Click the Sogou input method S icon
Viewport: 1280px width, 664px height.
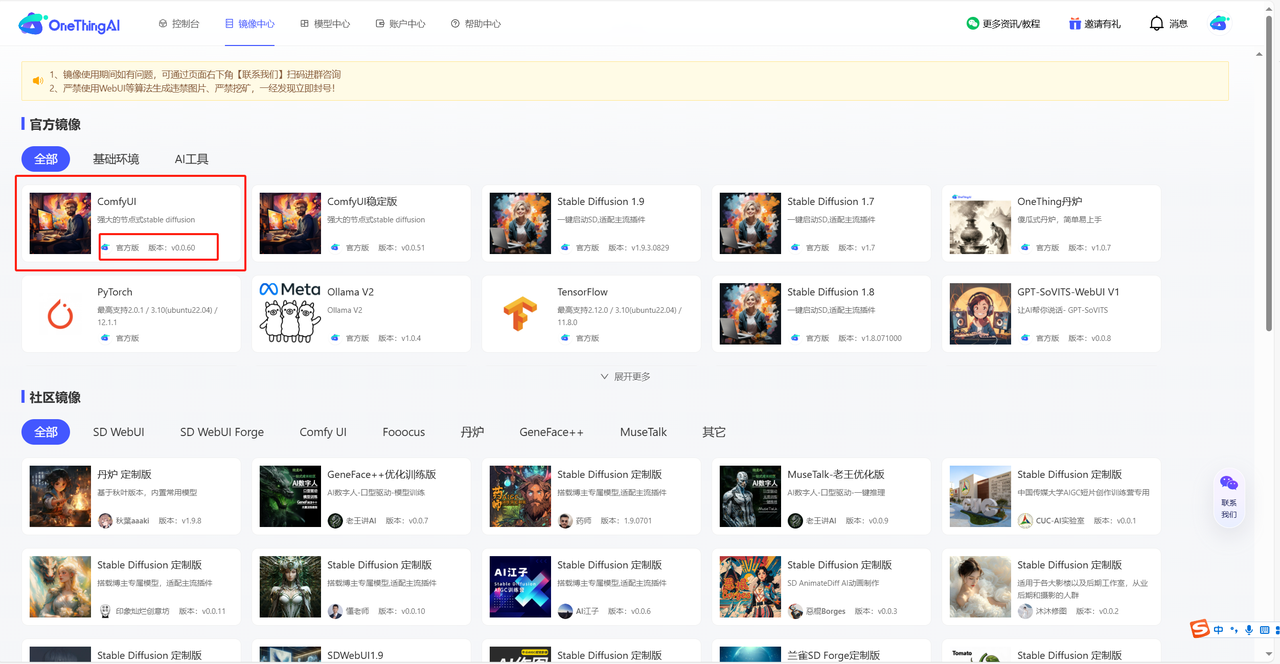(x=1200, y=629)
